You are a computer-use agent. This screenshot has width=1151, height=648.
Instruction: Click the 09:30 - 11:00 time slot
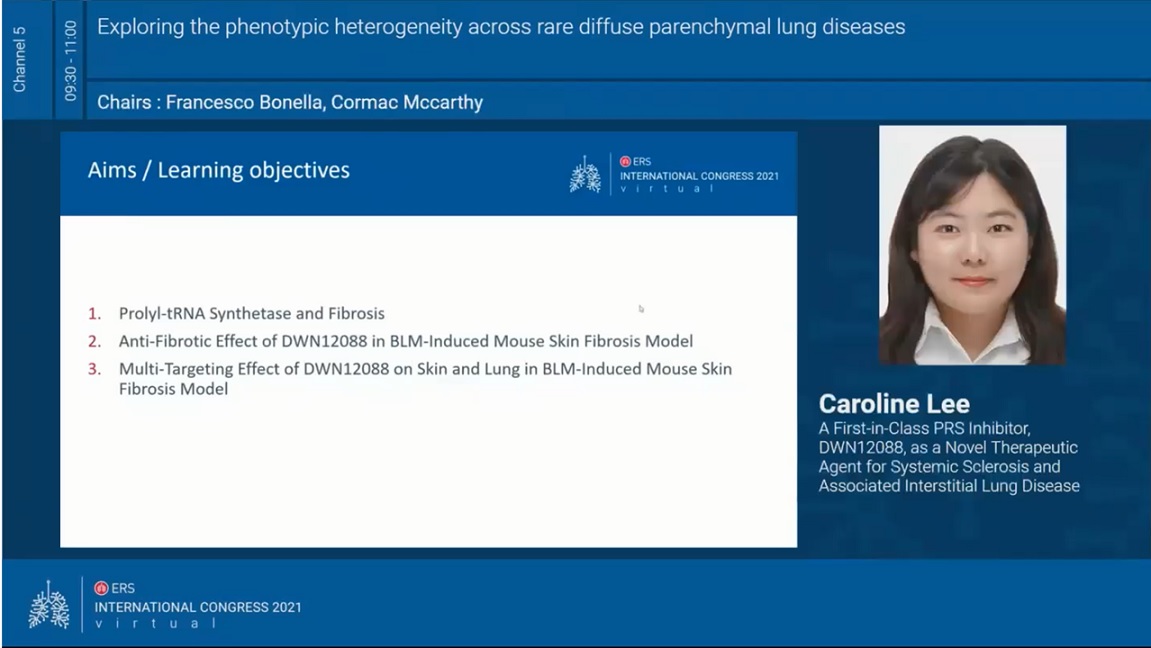pos(70,60)
